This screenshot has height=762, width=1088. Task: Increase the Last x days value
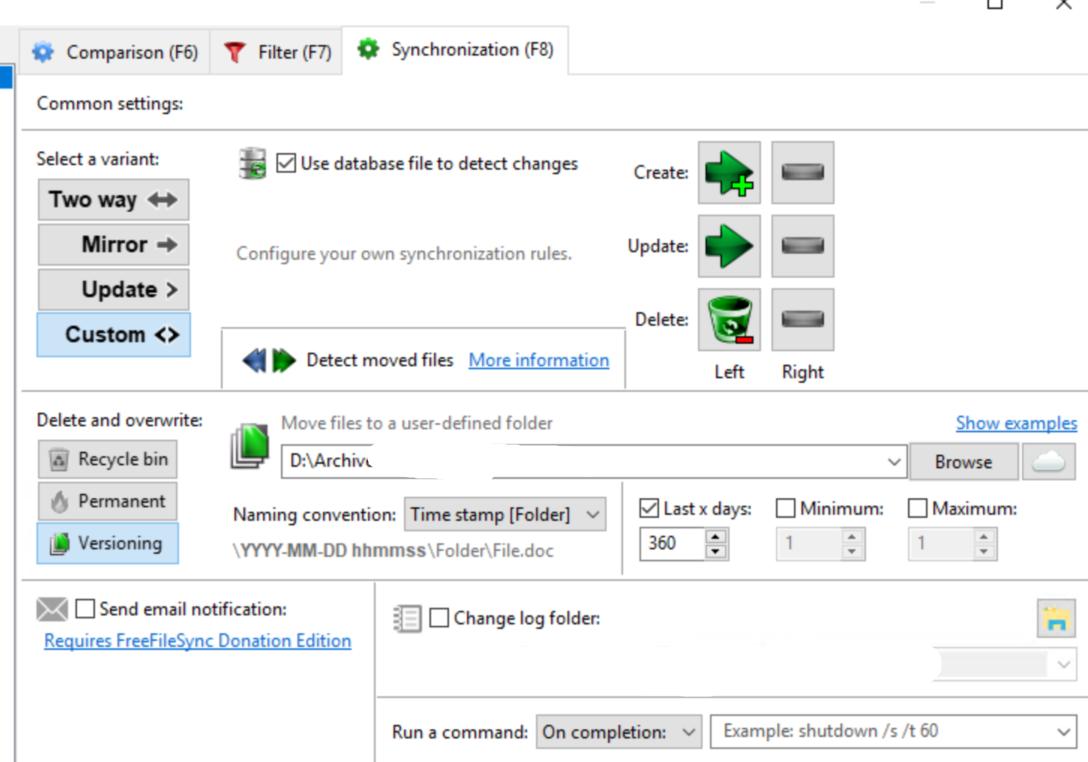click(715, 536)
